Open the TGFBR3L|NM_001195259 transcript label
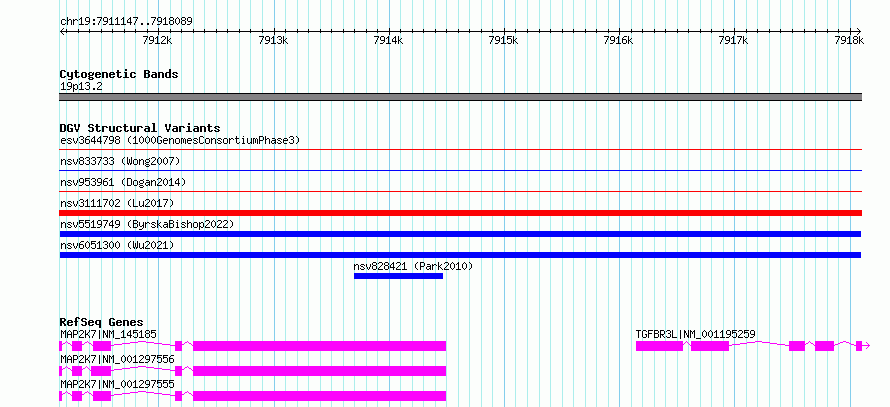Viewport: 890px width, 407px height. 695,334
